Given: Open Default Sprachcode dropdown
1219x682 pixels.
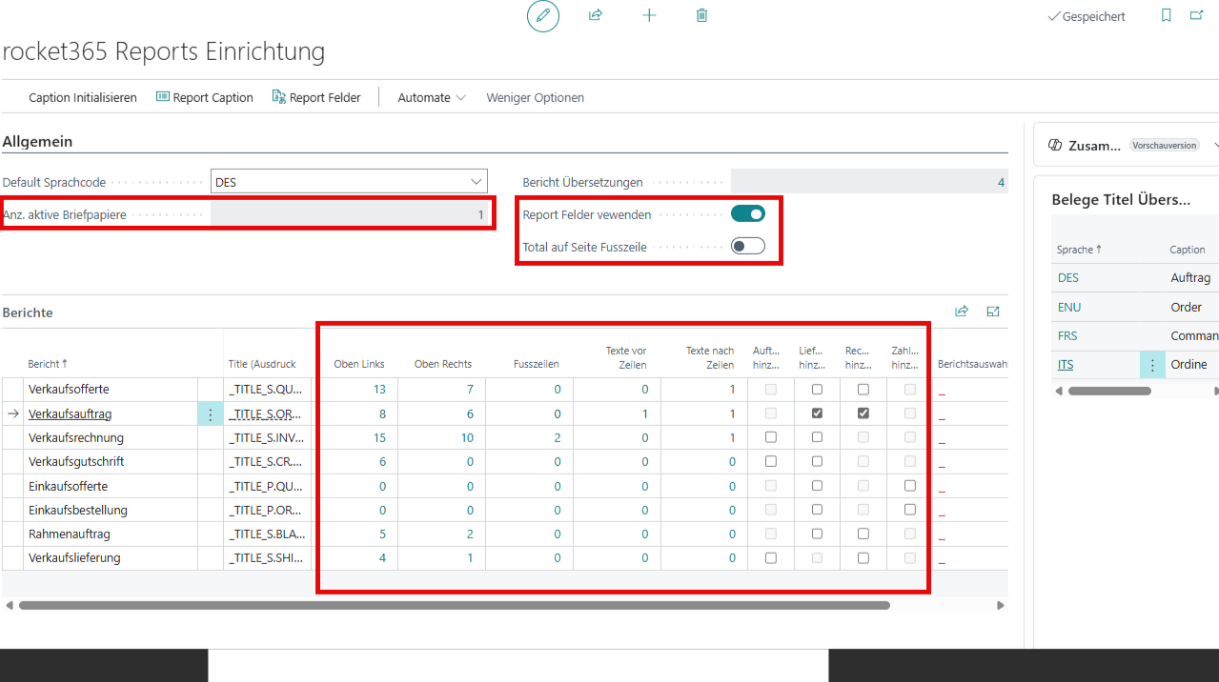Looking at the screenshot, I should (475, 182).
